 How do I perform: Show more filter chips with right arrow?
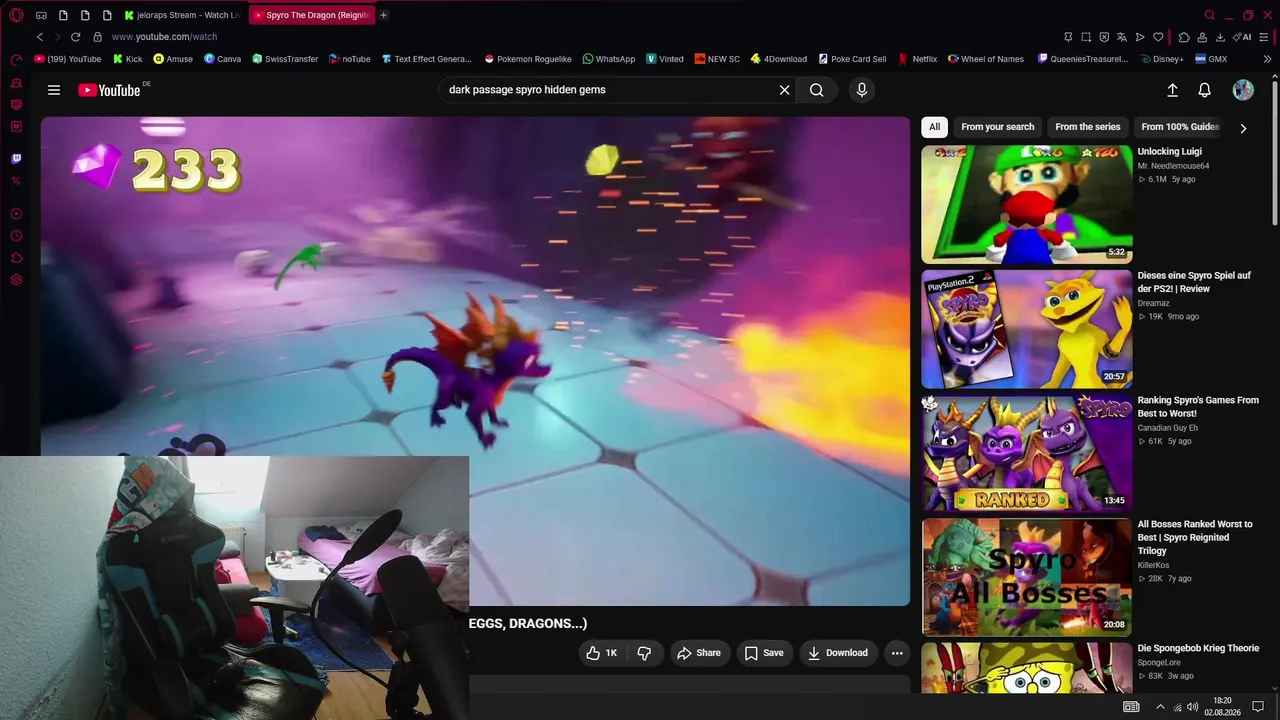coord(1243,128)
